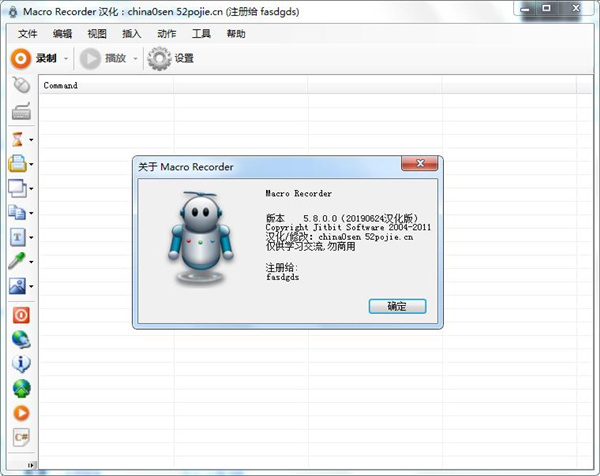The width and height of the screenshot is (600, 476).
Task: Click the blue info message bubble icon
Action: [x=21, y=364]
